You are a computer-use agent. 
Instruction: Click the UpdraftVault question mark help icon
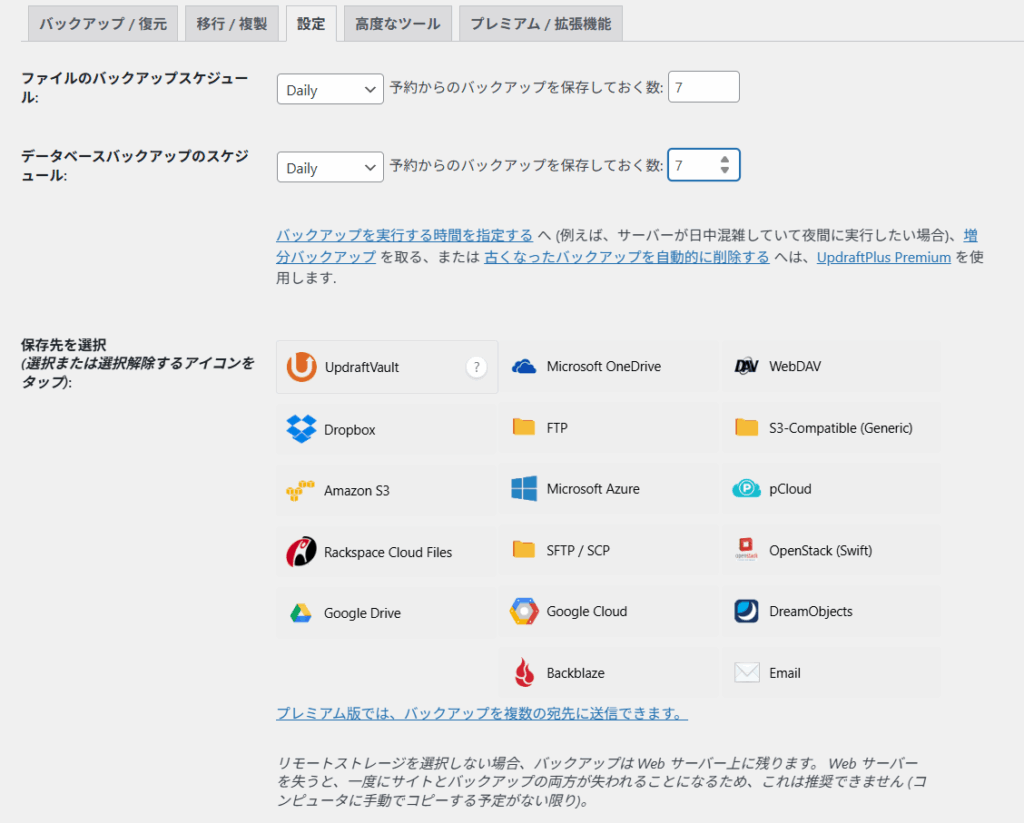pos(477,367)
